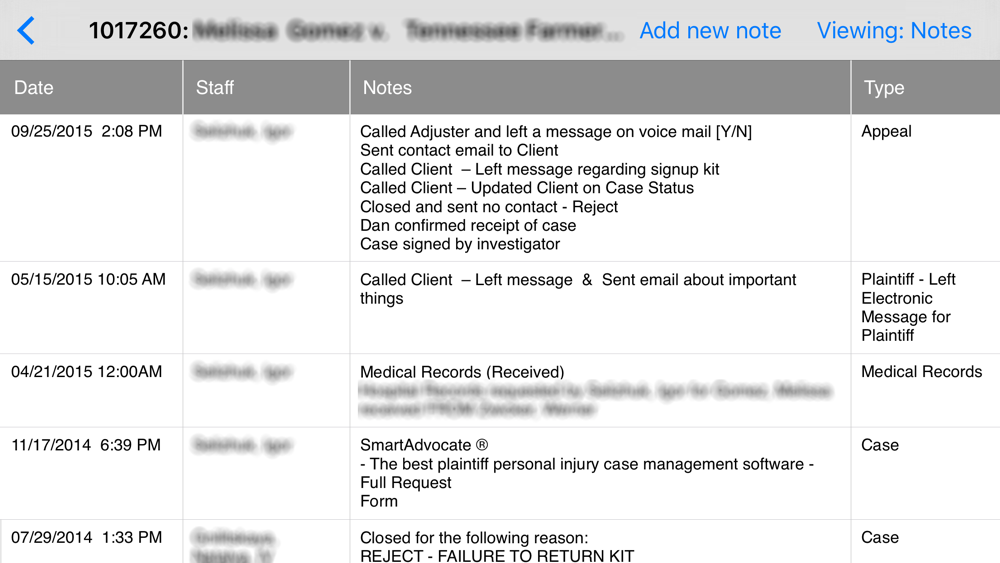Select the 07/29/2014 1:33 PM date cell
The image size is (1000, 563).
click(87, 537)
